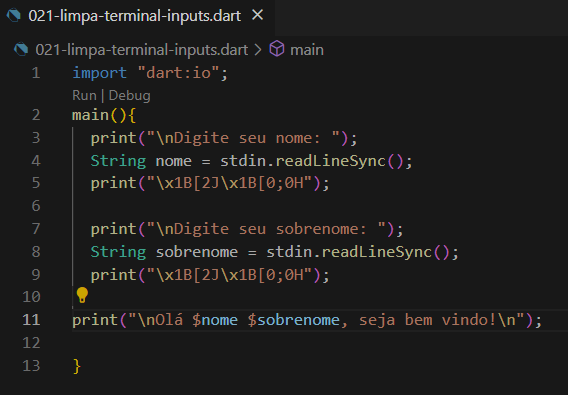The width and height of the screenshot is (568, 395).
Task: Open the breadcrumb file name 021-limpa-terminal-inputs.dart
Action: coord(142,50)
